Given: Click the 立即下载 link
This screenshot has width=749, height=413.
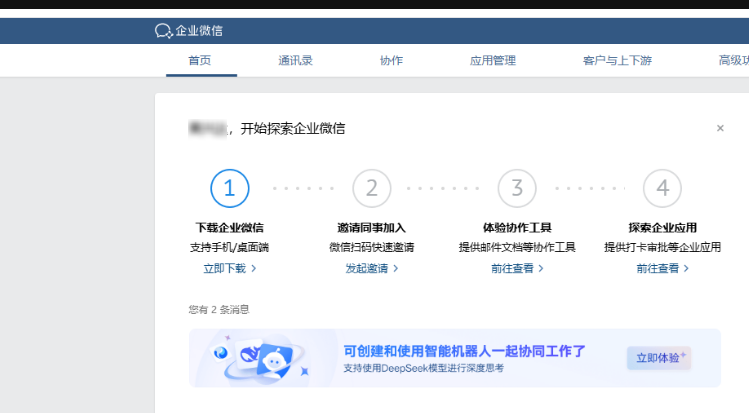Looking at the screenshot, I should (x=230, y=268).
